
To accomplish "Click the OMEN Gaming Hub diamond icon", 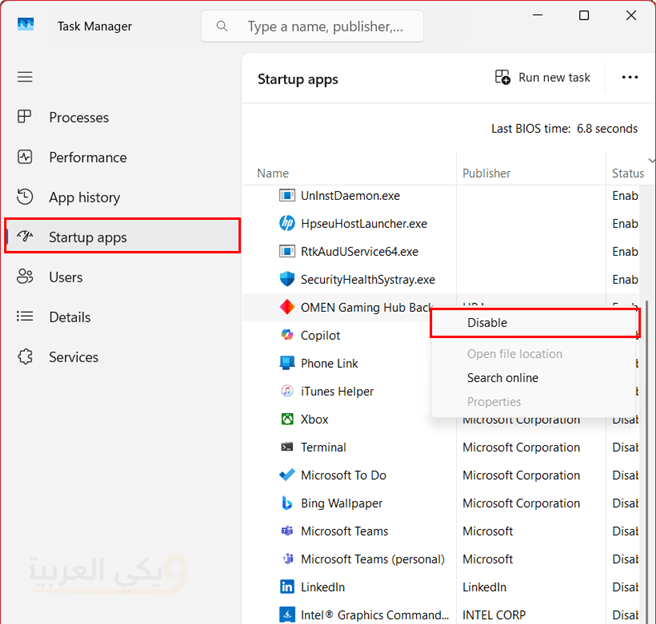I will tap(287, 307).
